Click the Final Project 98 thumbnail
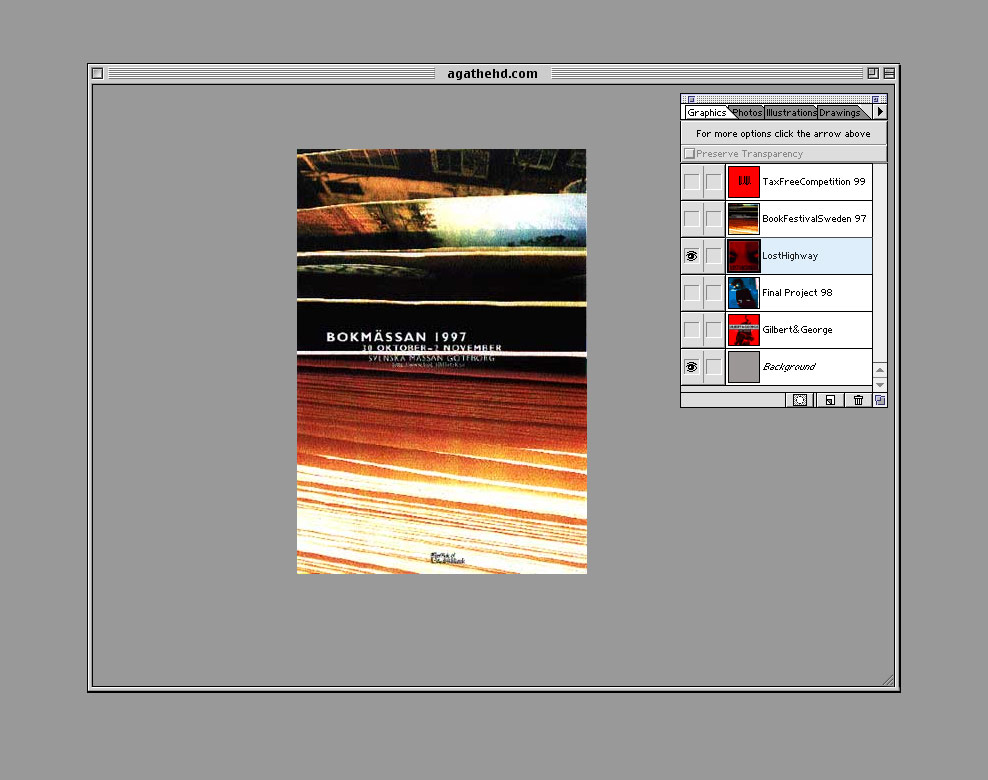Screen dimensions: 988x780 pyautogui.click(x=744, y=293)
